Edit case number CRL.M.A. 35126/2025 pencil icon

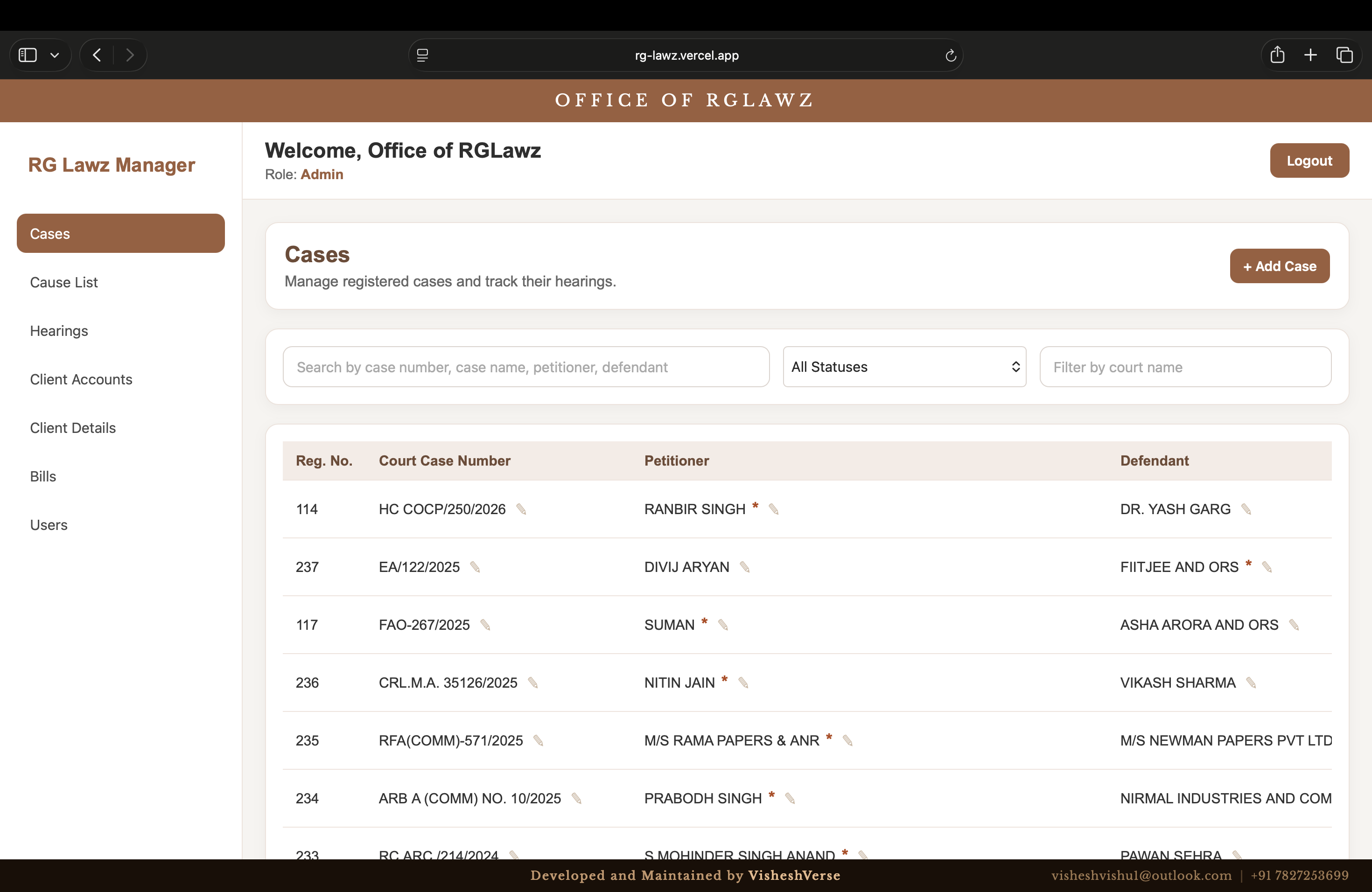tap(533, 683)
